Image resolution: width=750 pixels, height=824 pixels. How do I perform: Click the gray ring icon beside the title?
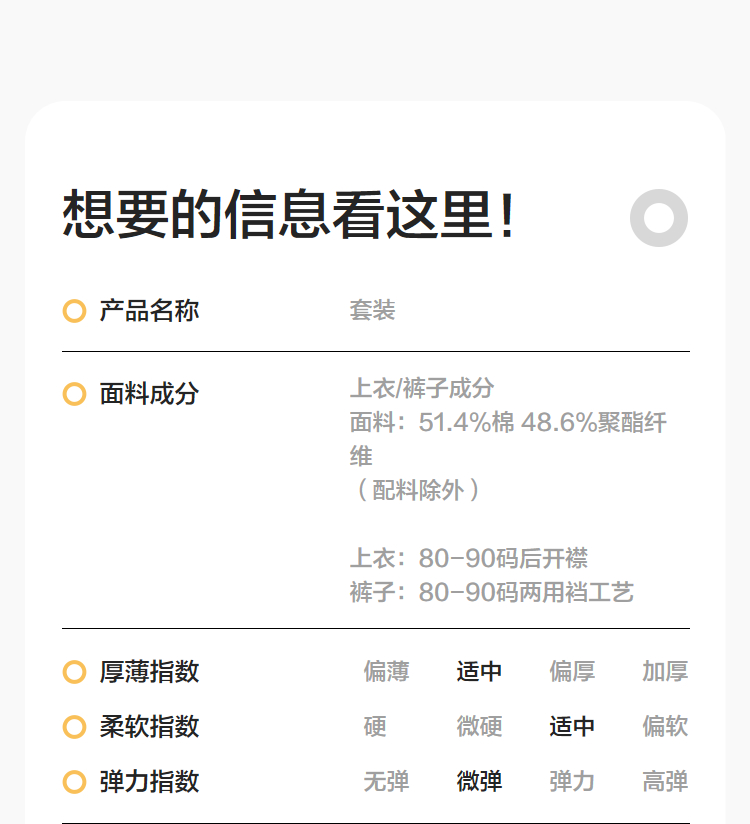tap(659, 218)
